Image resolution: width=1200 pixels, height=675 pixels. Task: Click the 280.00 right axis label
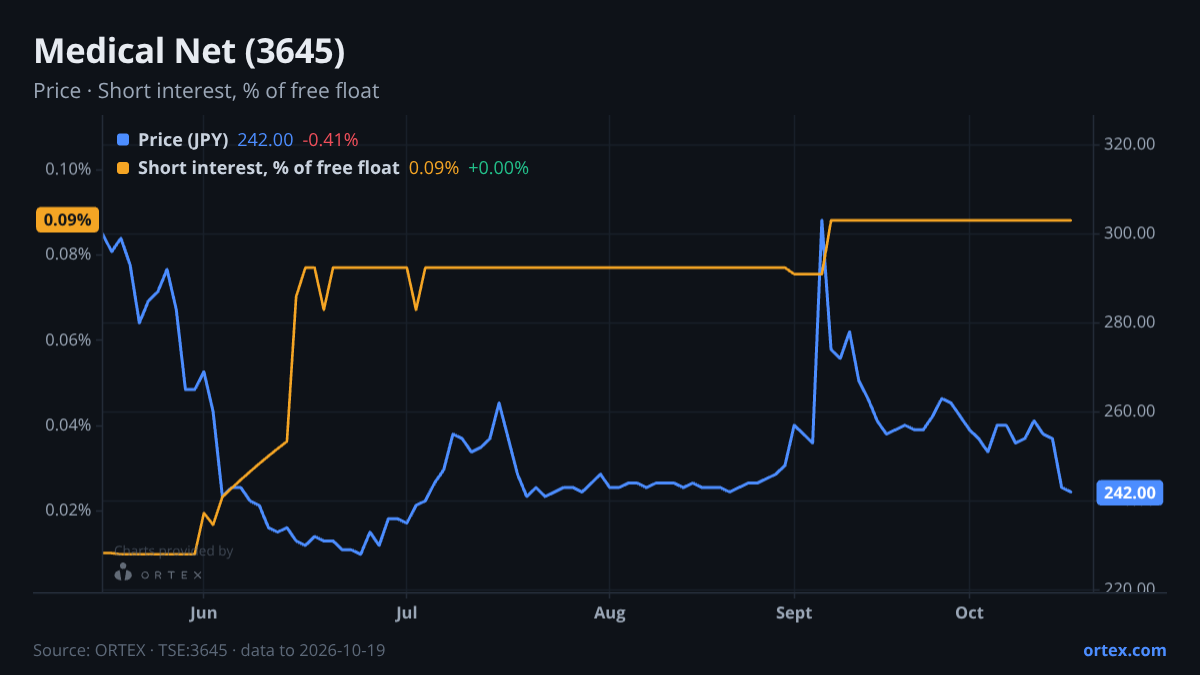[1131, 322]
